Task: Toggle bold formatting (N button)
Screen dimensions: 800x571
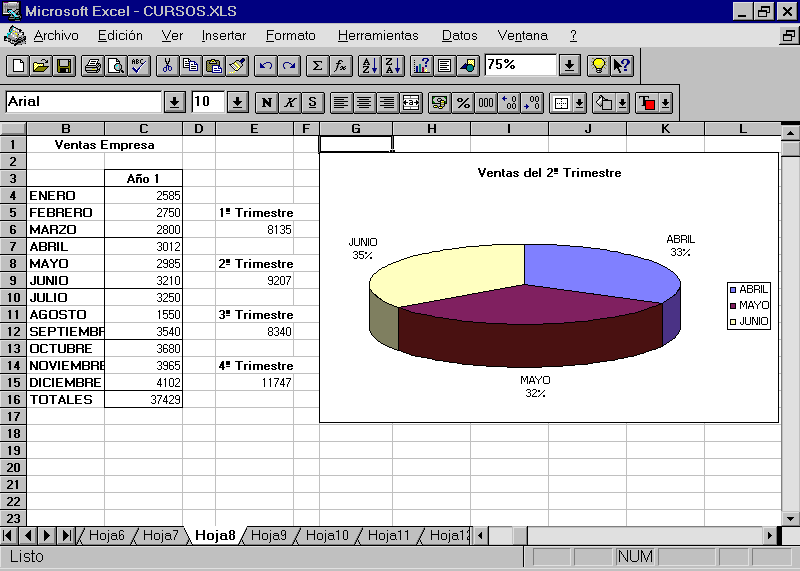Action: pyautogui.click(x=267, y=102)
